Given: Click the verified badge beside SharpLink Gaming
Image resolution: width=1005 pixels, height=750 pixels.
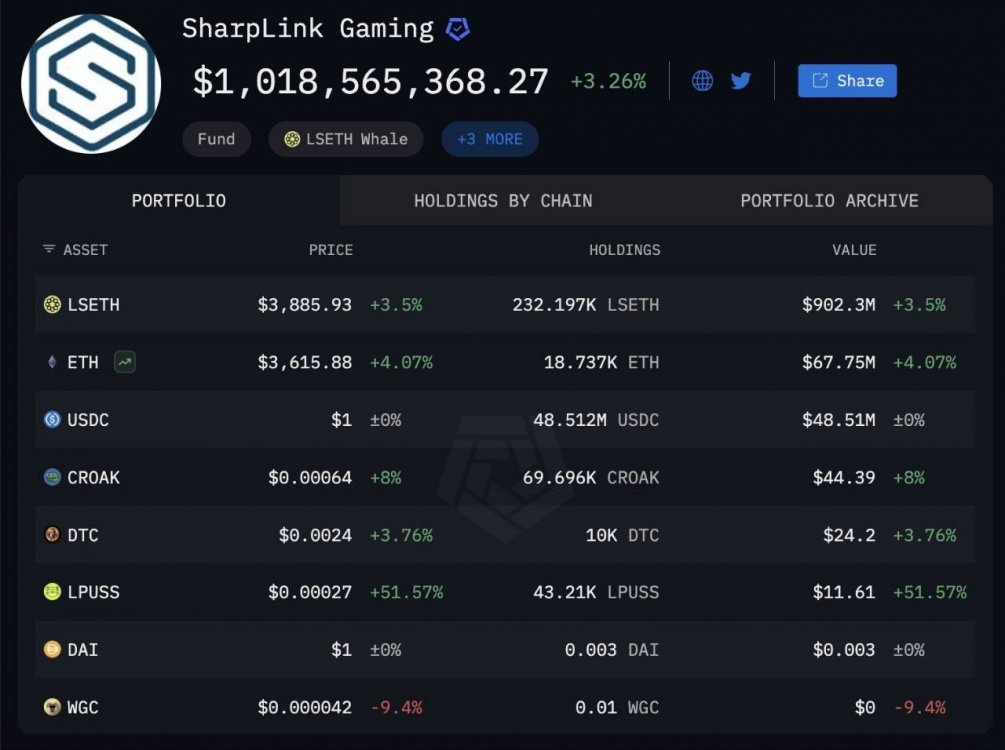Looking at the screenshot, I should (458, 29).
